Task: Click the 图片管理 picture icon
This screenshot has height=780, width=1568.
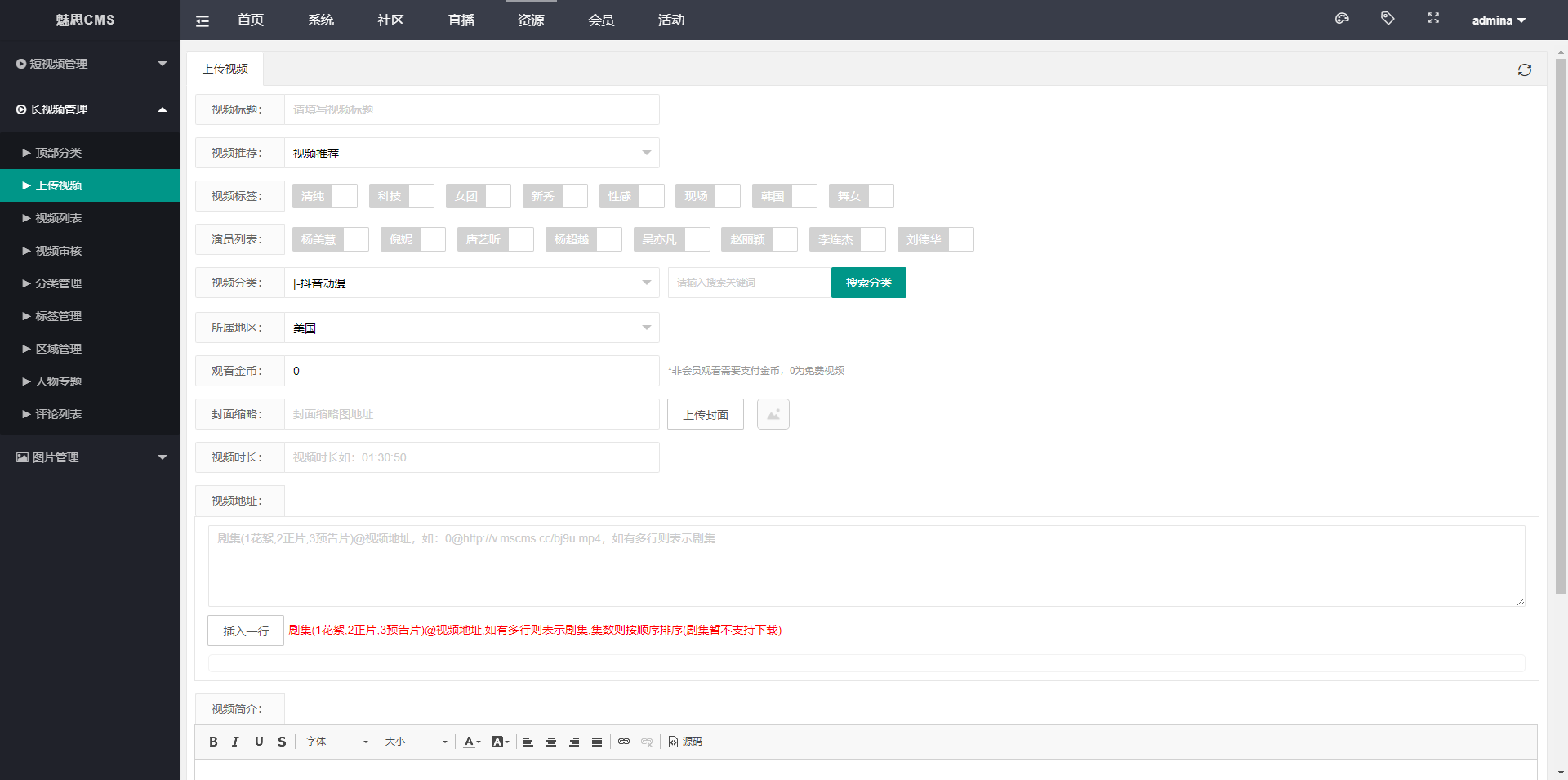Action: (22, 457)
